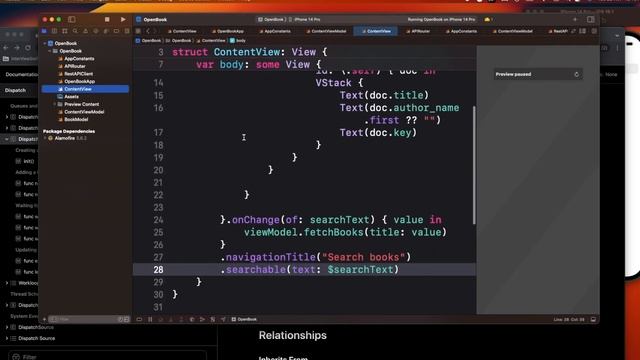Click the Preview paused banner
This screenshot has width=640, height=360.
pos(538,74)
